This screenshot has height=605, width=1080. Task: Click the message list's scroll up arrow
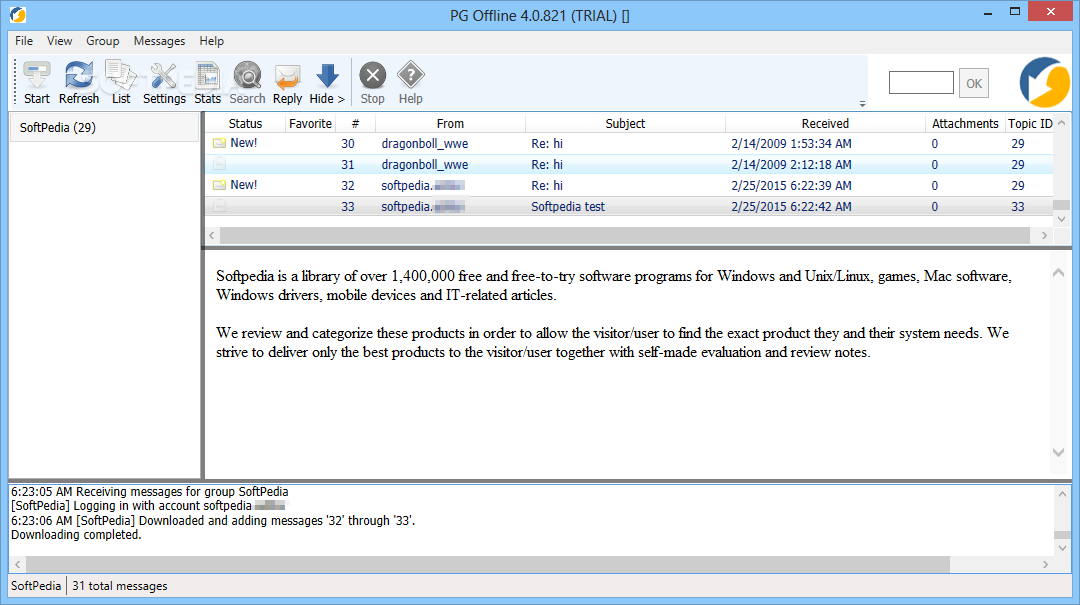point(1061,123)
